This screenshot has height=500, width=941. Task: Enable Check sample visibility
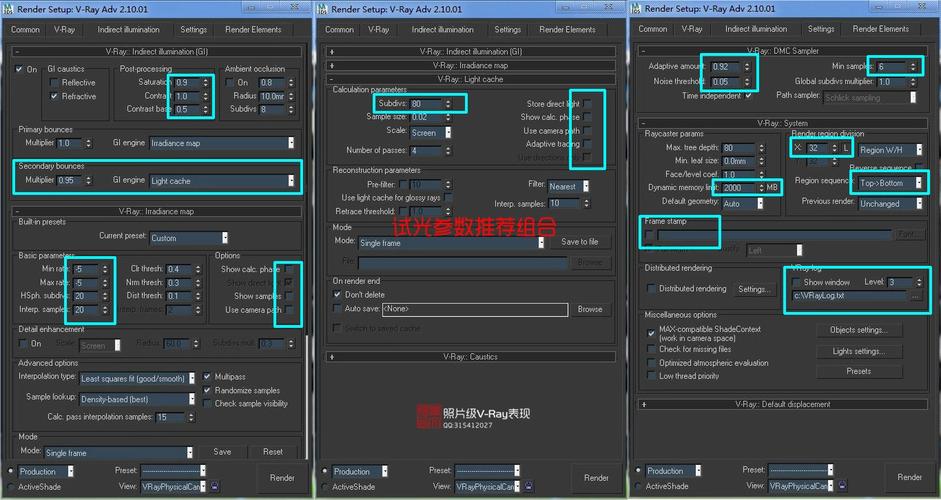point(207,403)
